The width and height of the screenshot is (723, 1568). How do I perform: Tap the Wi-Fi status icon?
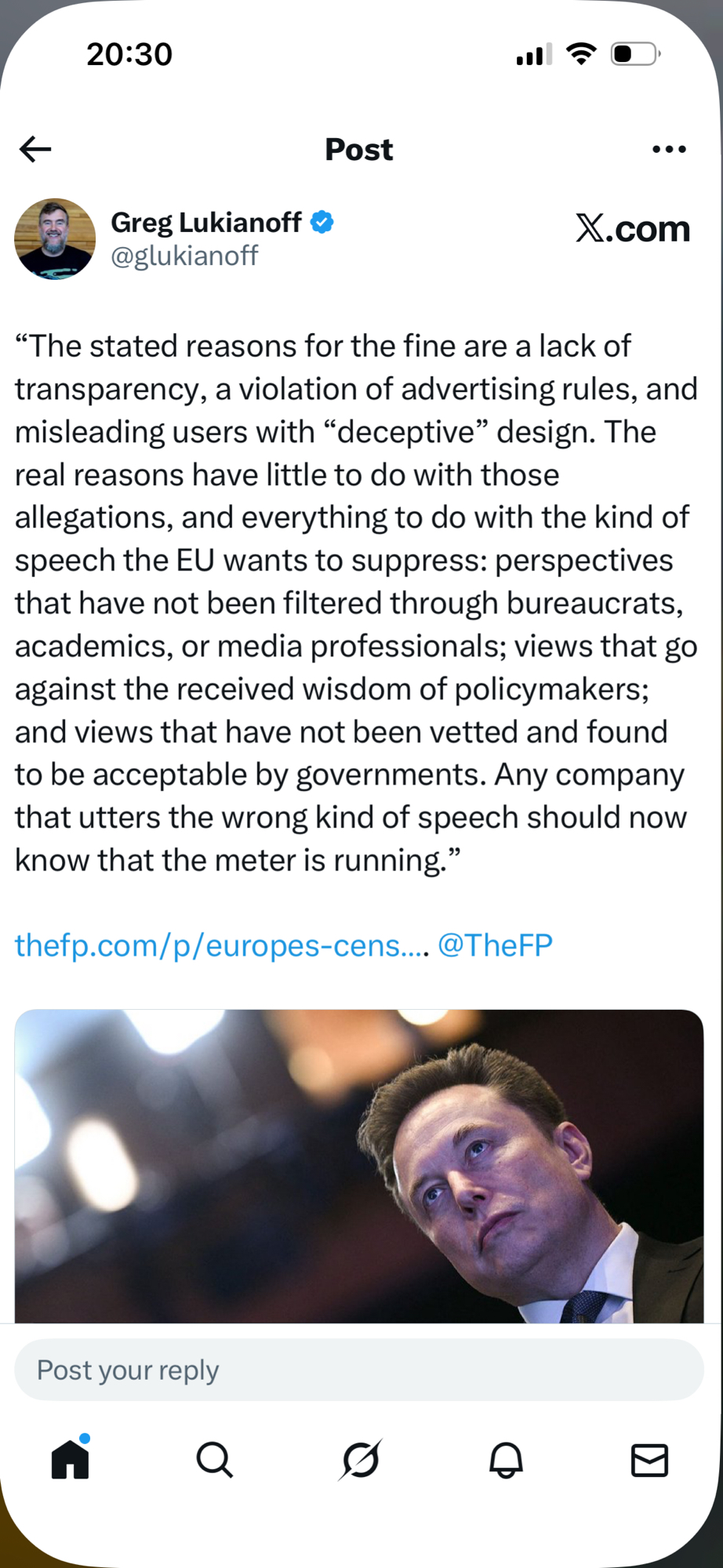(x=581, y=54)
